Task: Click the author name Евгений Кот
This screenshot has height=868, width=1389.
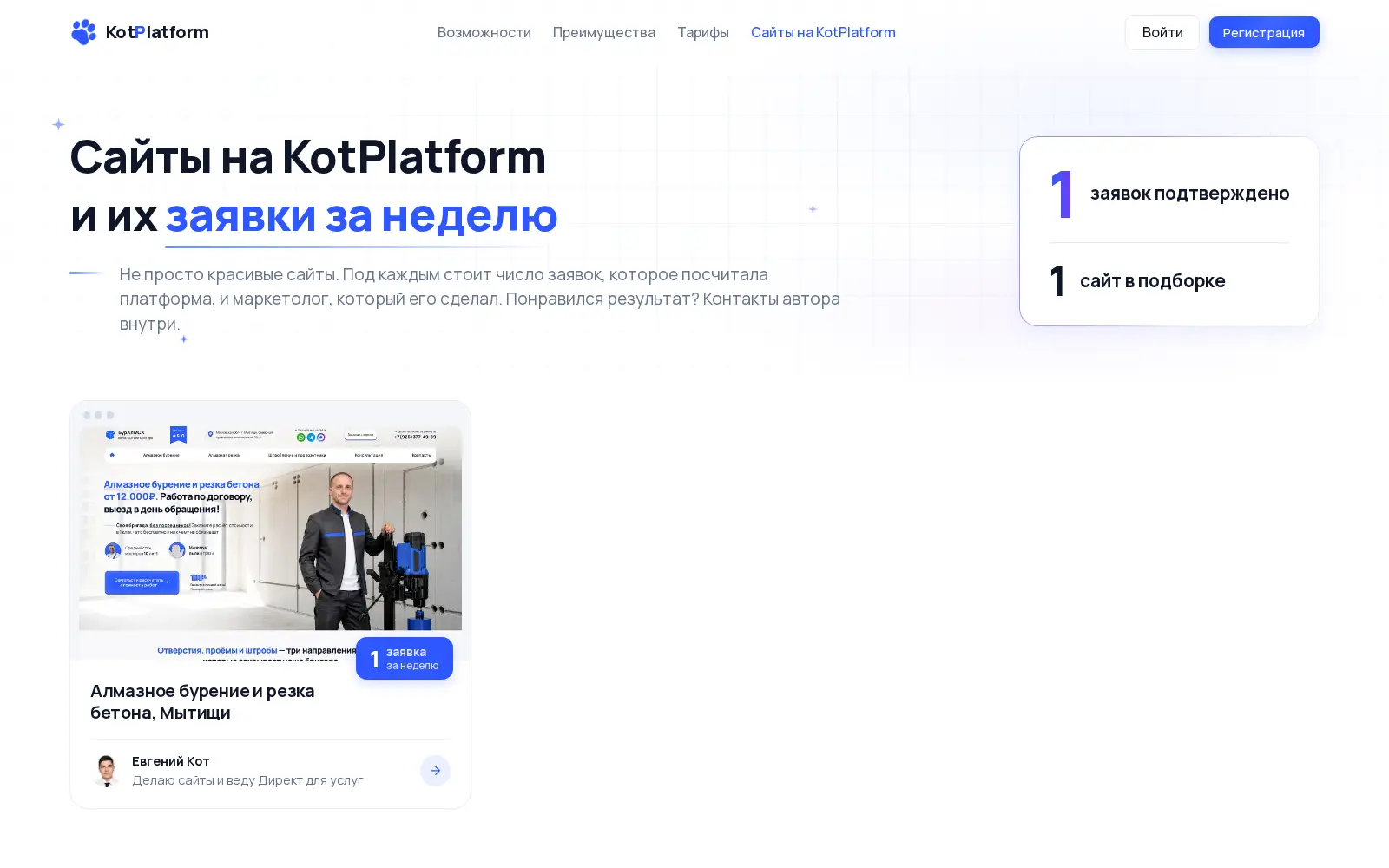Action: pos(171,761)
